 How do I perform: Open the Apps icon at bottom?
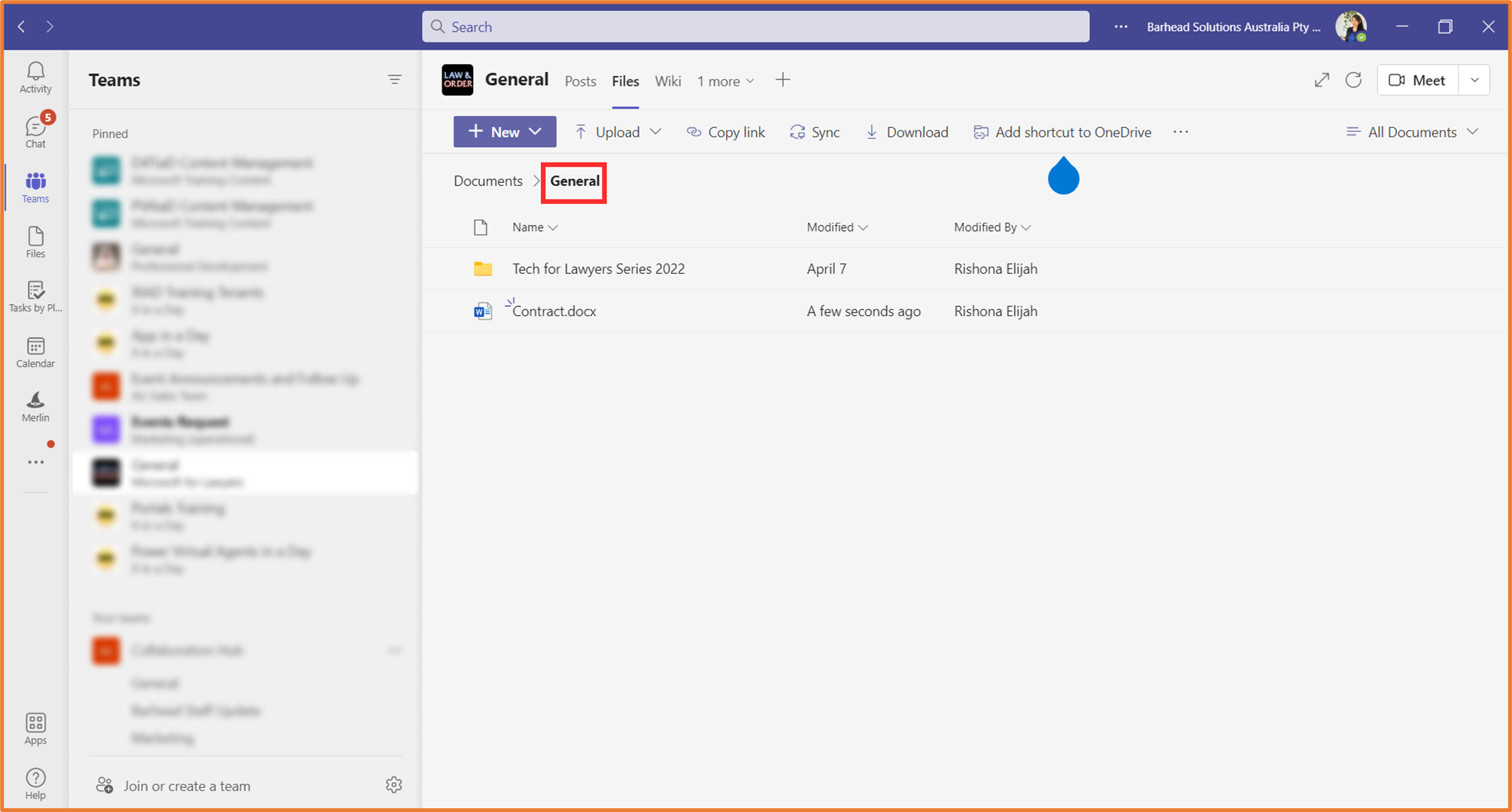coord(35,725)
